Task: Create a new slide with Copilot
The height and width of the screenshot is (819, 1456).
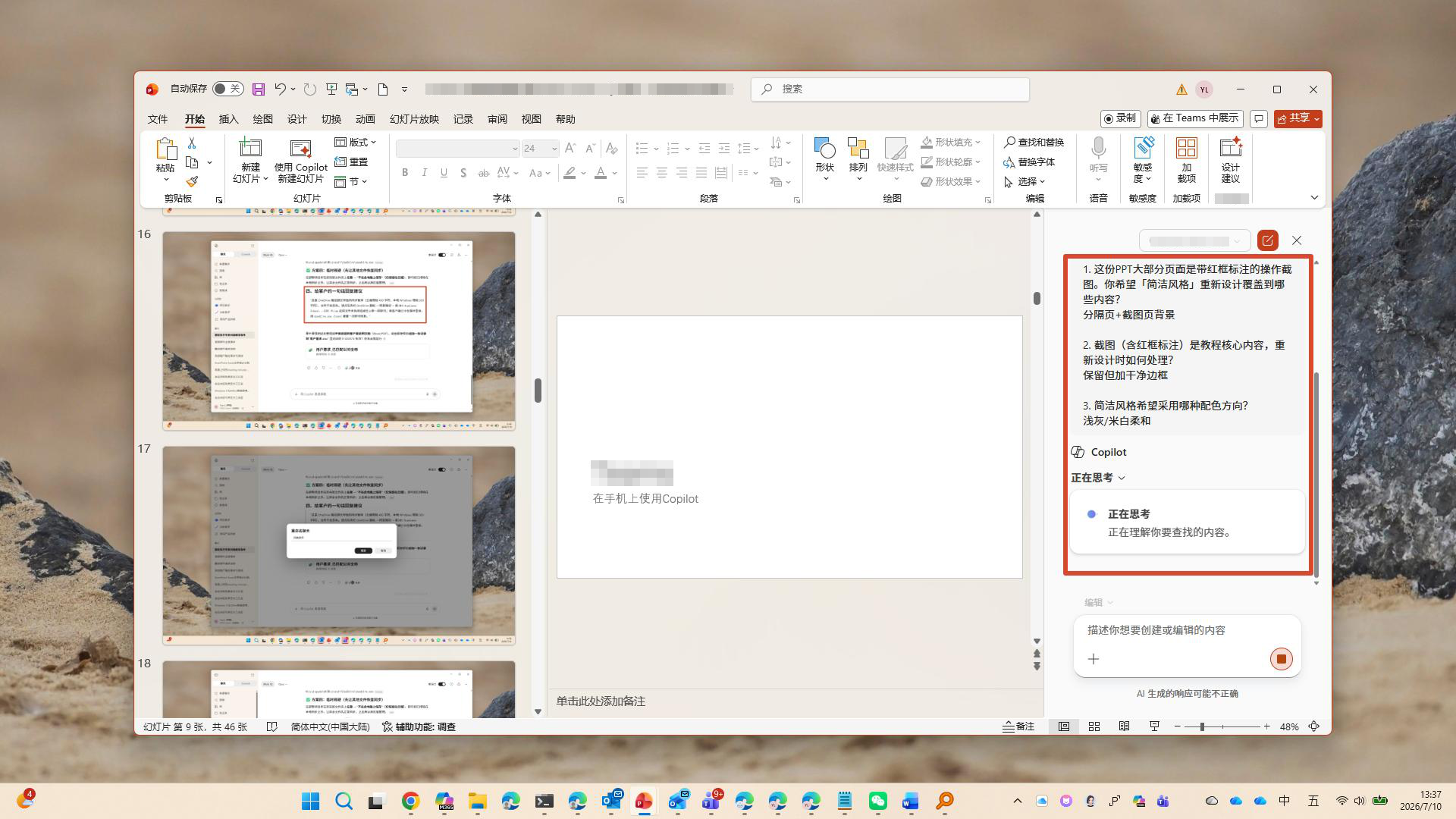Action: 301,161
